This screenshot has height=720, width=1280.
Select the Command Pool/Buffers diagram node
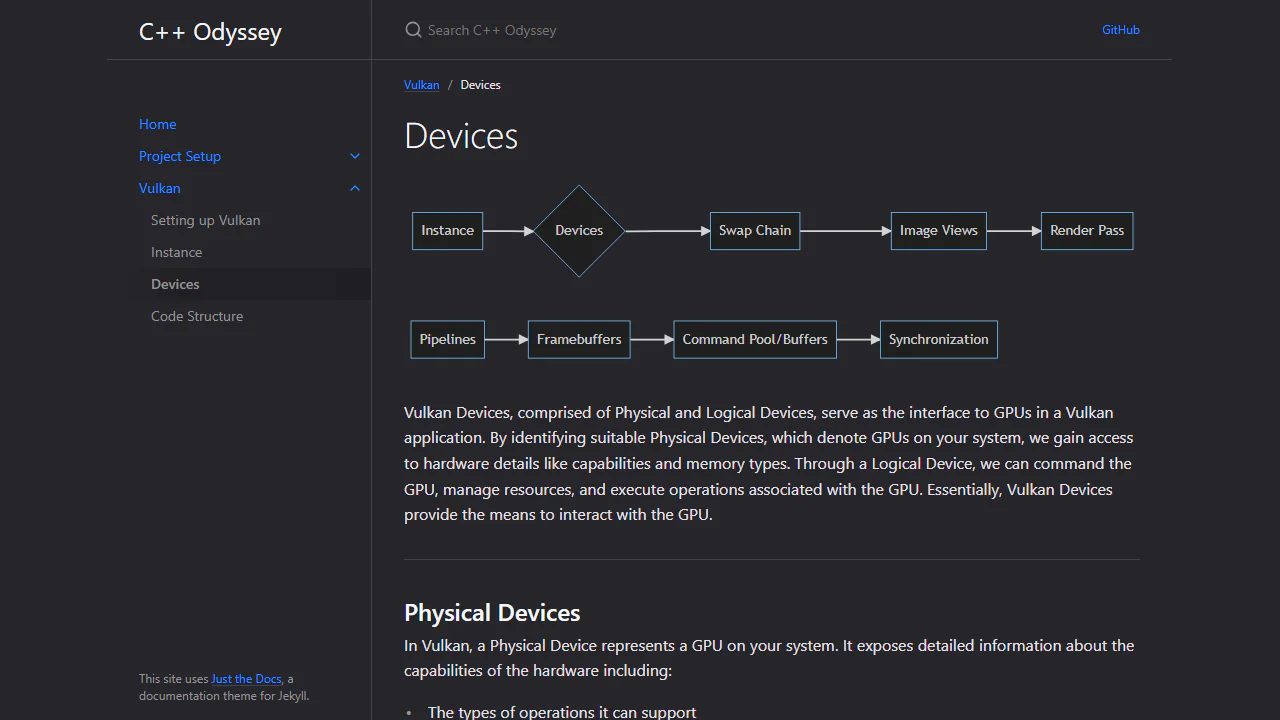coord(754,339)
